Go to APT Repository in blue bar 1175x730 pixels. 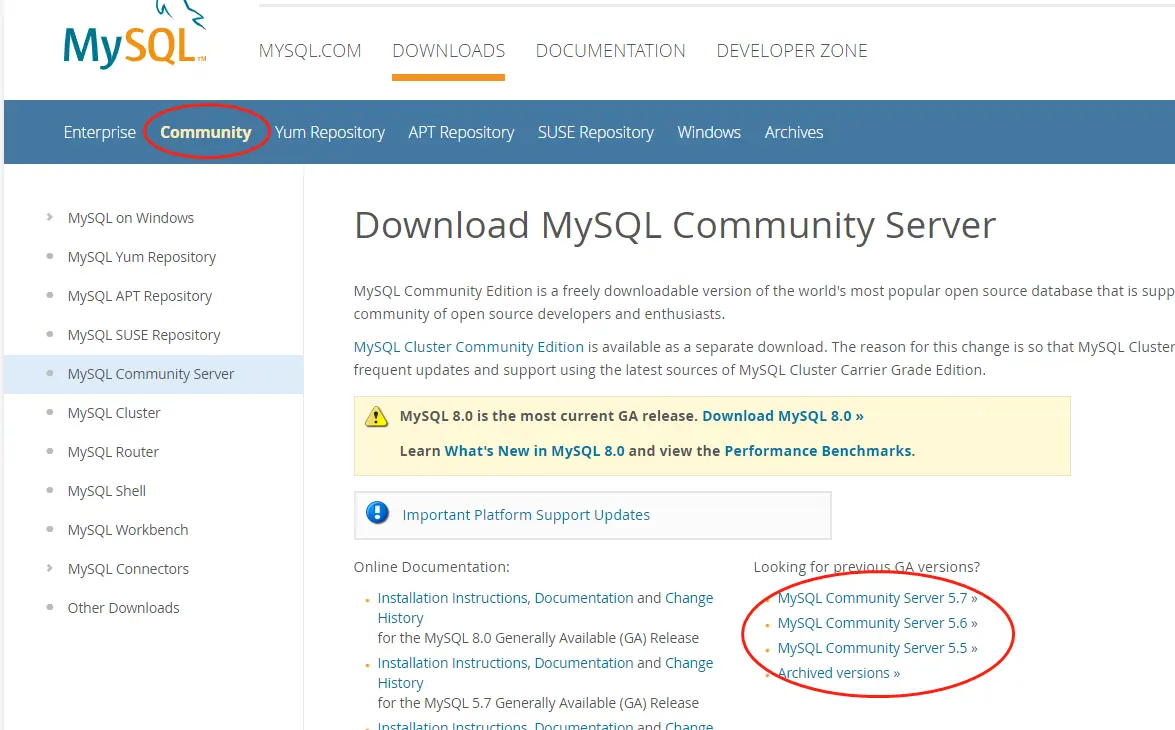coord(462,133)
